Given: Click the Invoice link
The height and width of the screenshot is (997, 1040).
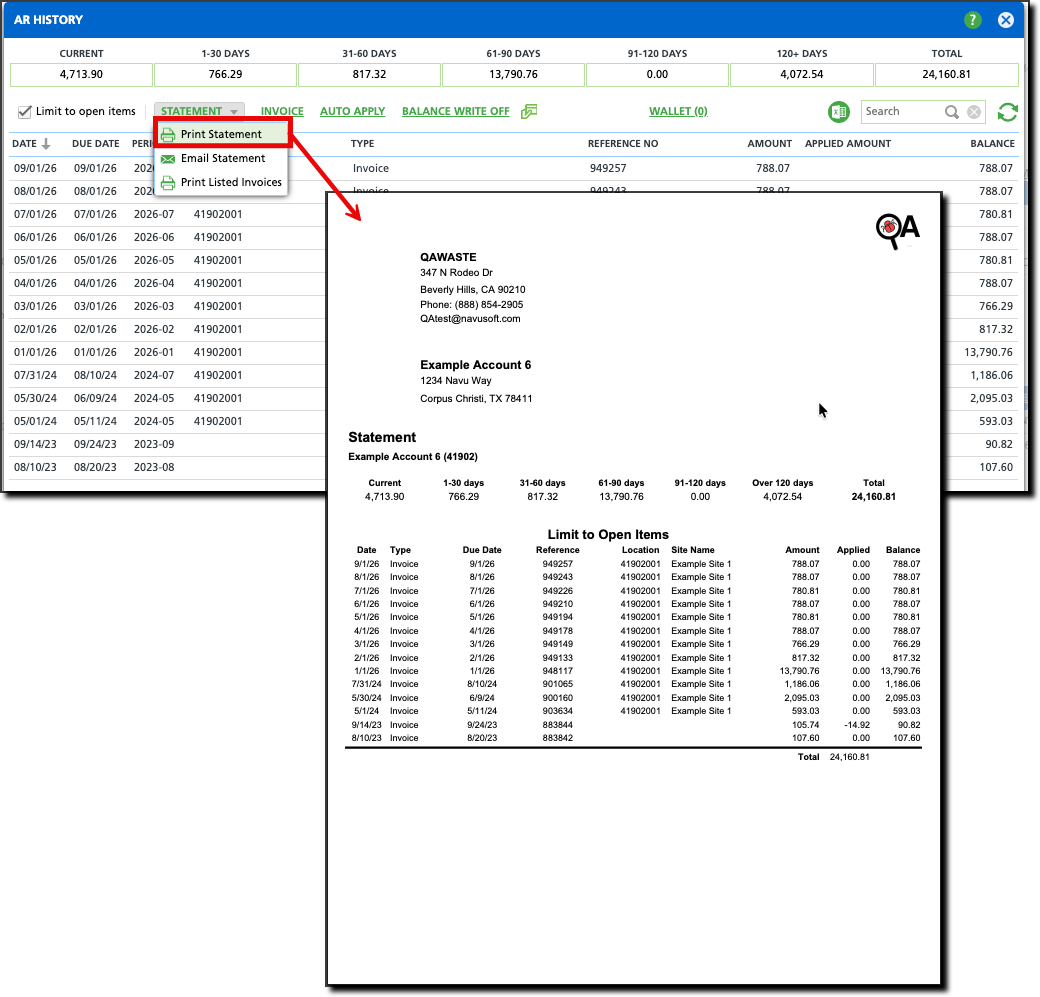Looking at the screenshot, I should point(282,111).
